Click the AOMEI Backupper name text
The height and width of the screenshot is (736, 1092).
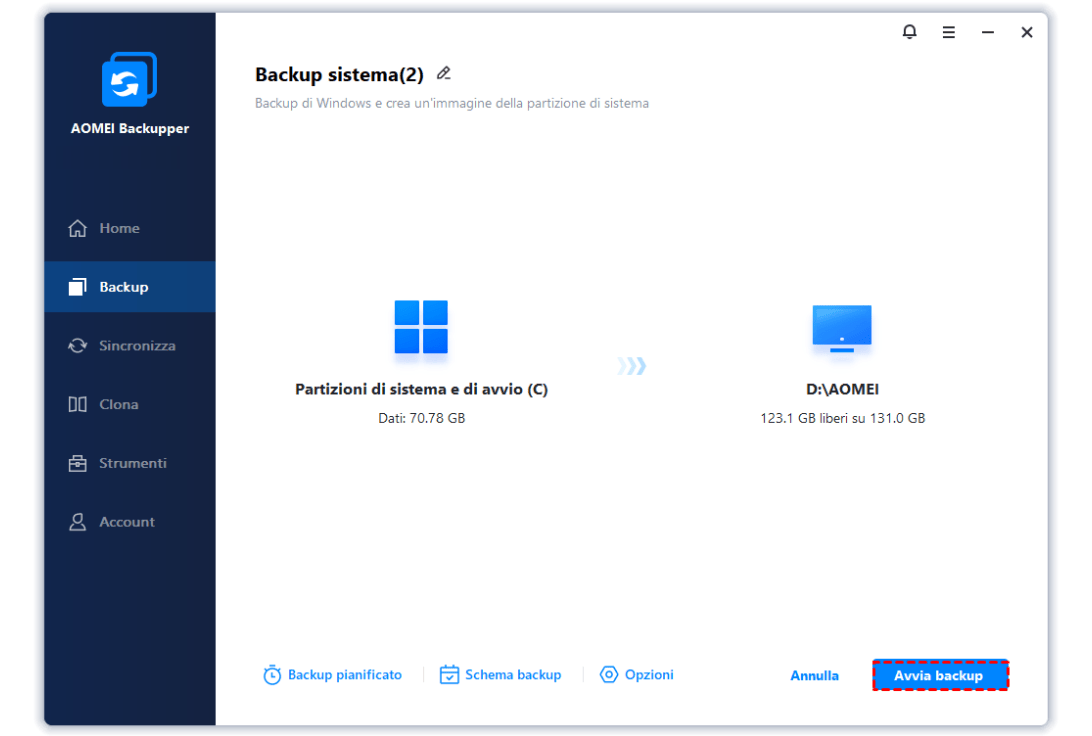130,129
